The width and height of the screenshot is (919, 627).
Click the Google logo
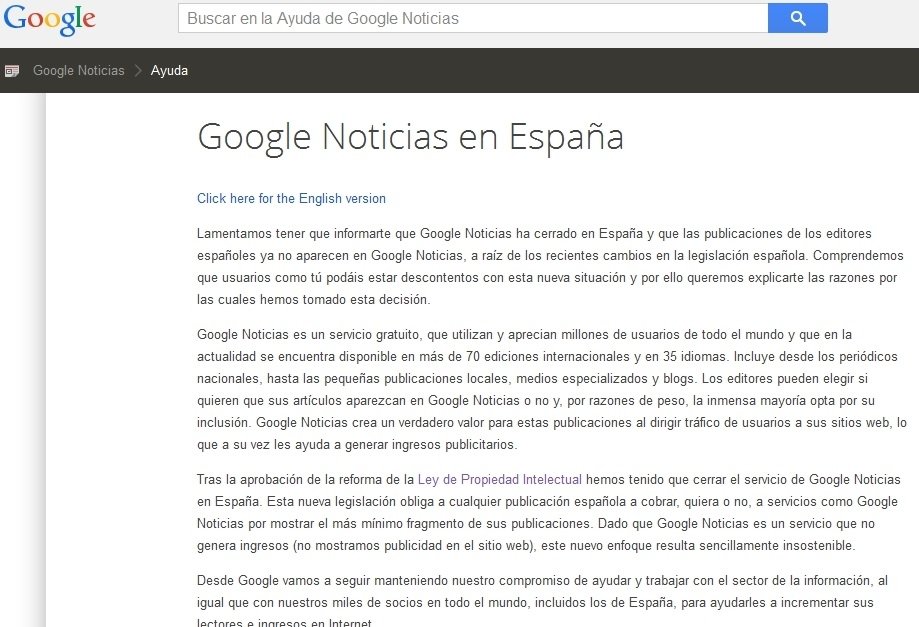point(49,19)
